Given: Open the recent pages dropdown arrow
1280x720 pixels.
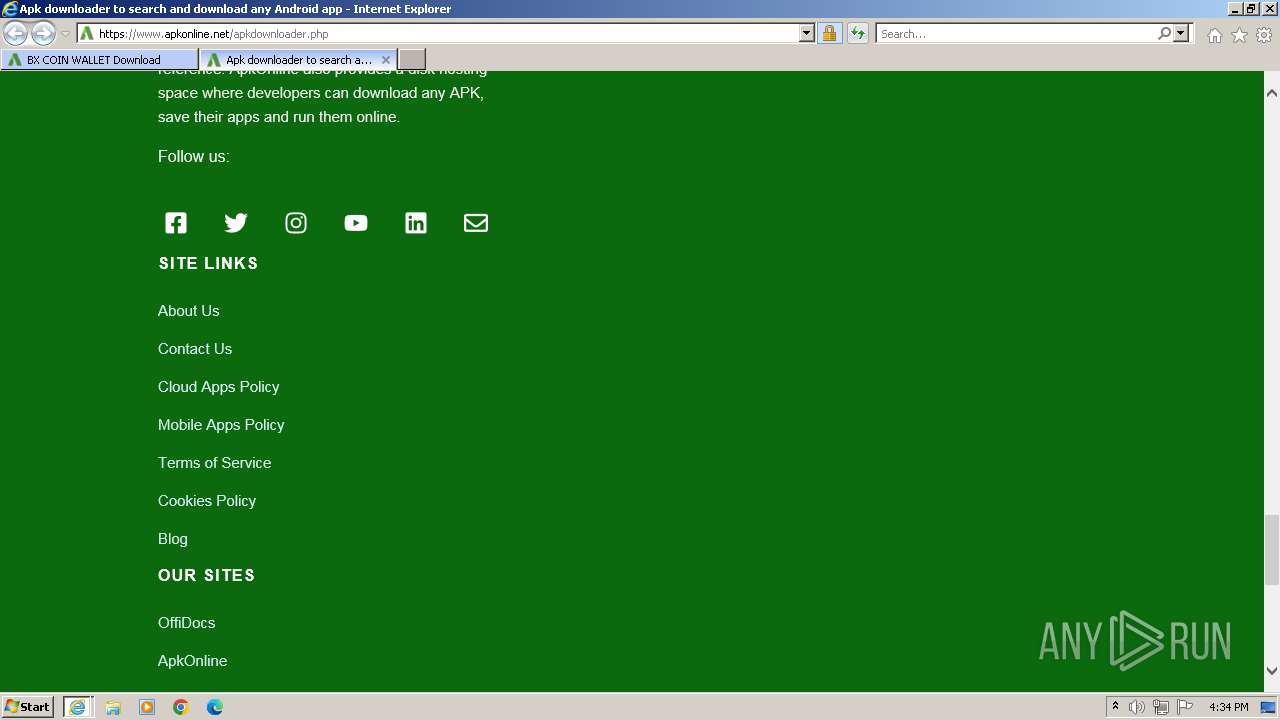Looking at the screenshot, I should point(65,33).
